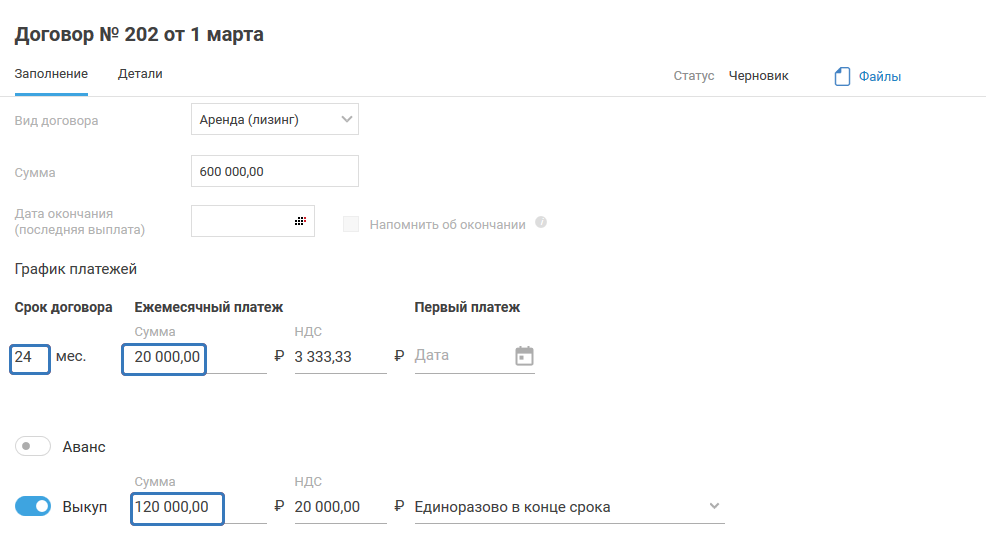Open the calendar for Первый платеж
Screen dimensions: 986x536
(x=524, y=356)
